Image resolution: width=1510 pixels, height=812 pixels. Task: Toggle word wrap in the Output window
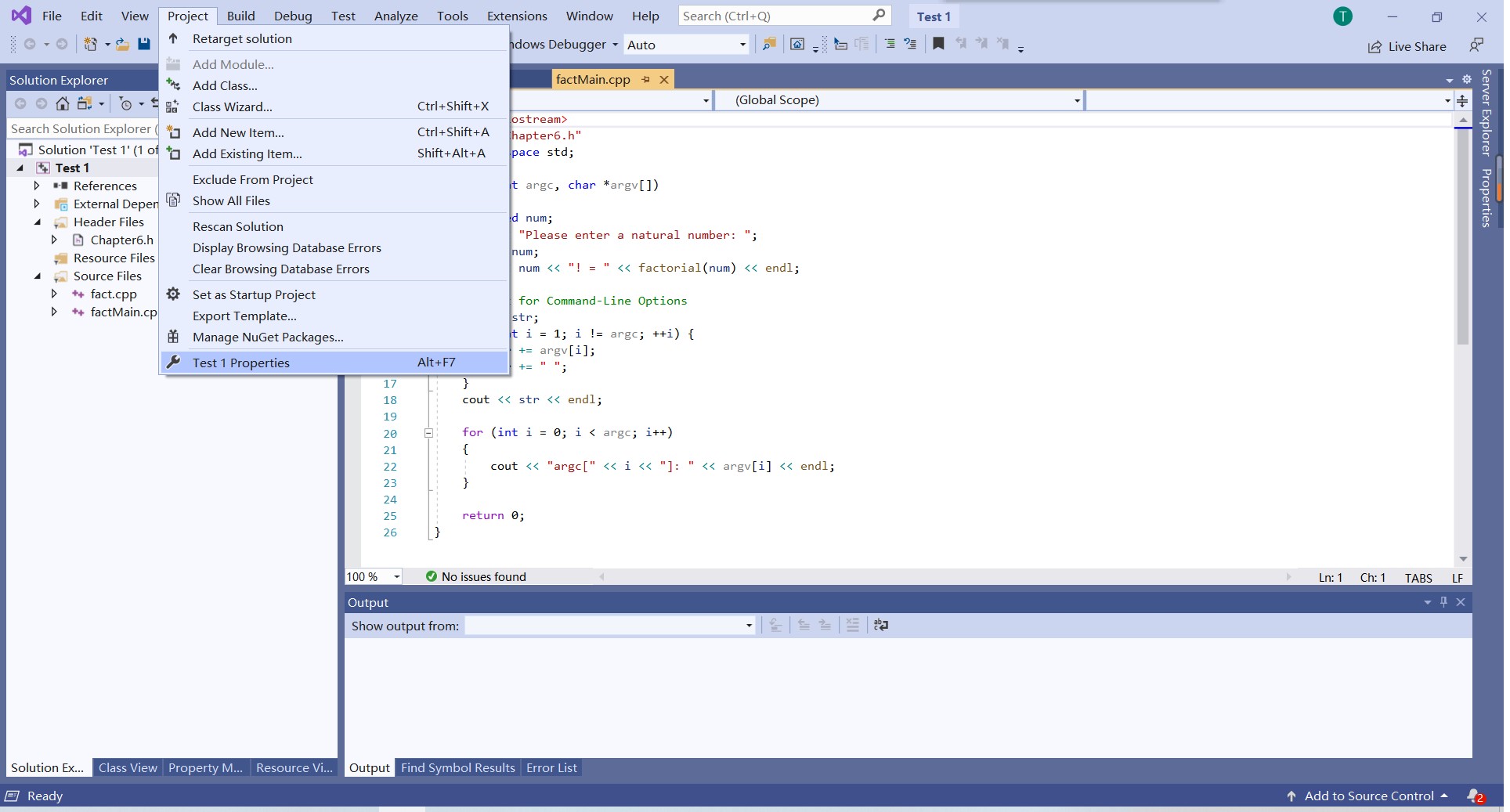pos(880,625)
